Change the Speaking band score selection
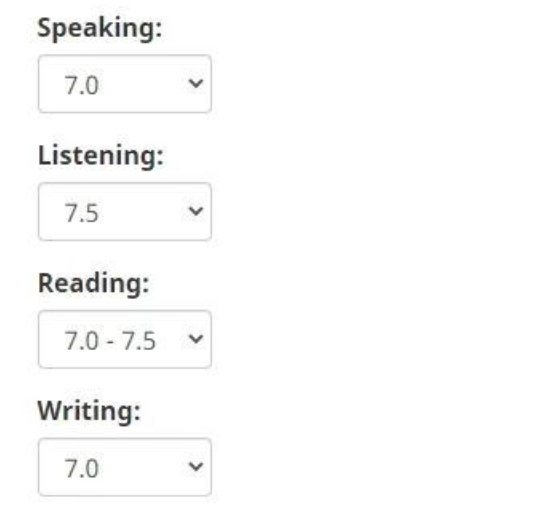This screenshot has width=555, height=509. click(125, 84)
